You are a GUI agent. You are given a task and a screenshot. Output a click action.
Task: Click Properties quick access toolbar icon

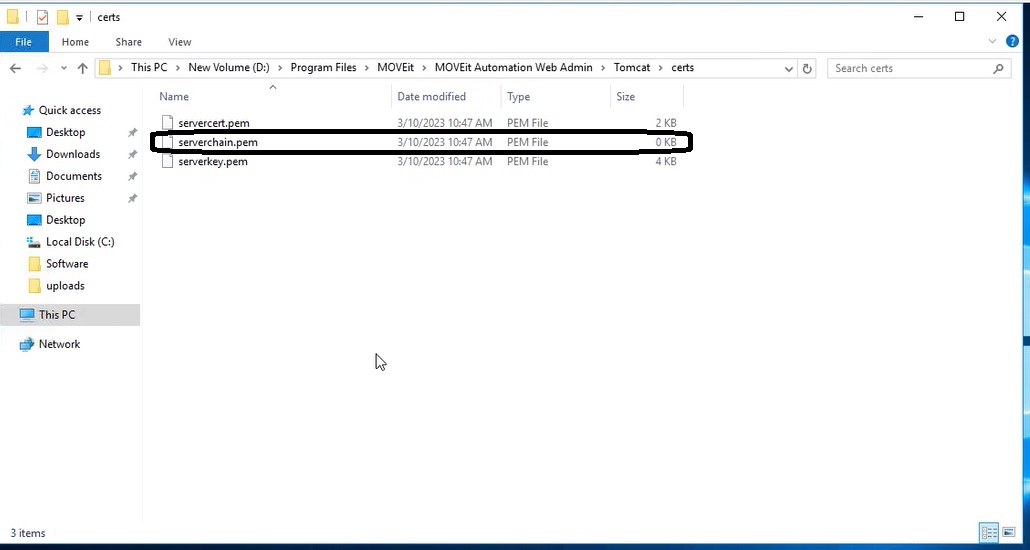click(43, 17)
